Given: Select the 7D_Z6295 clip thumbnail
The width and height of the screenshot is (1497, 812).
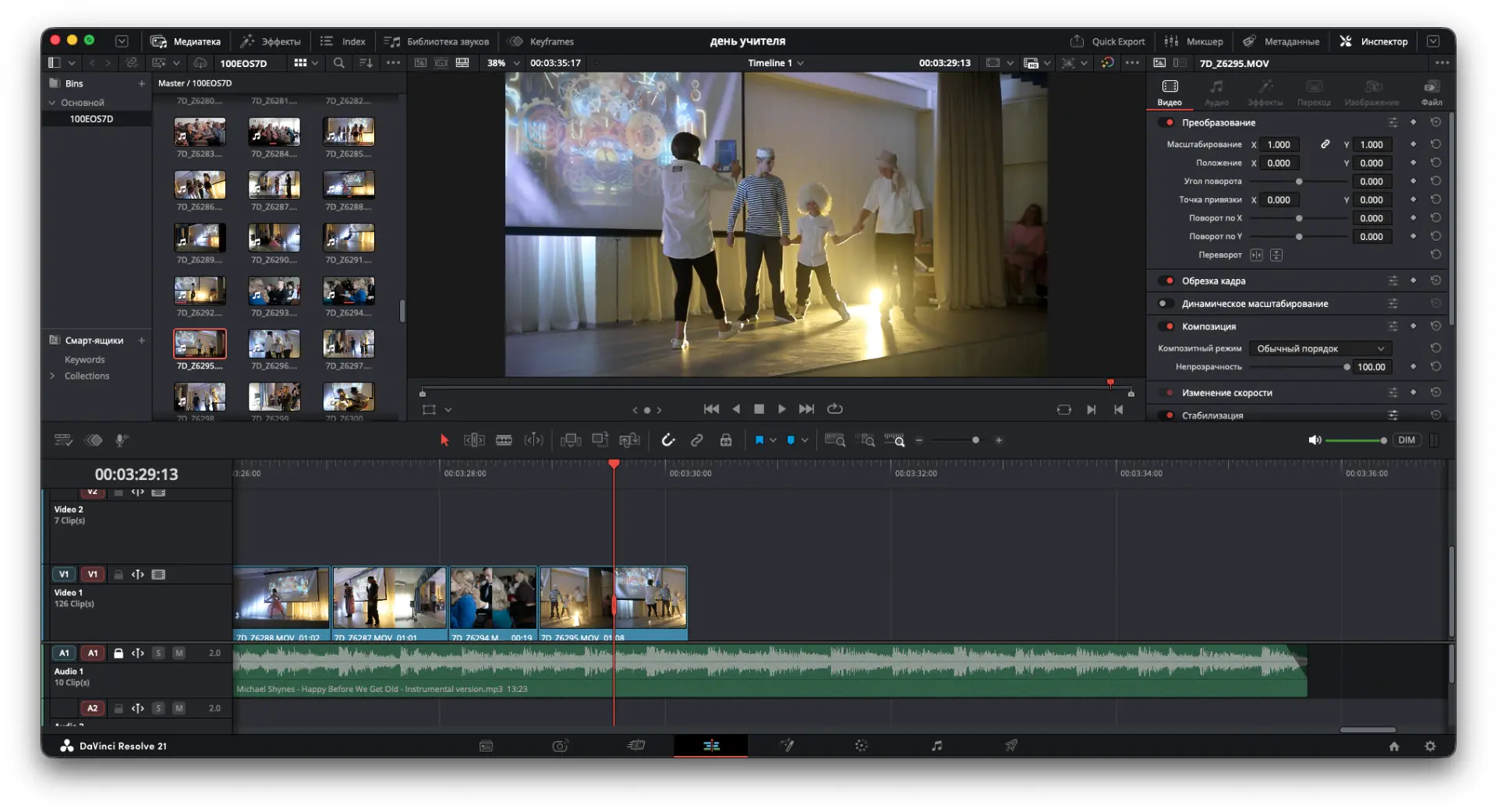Looking at the screenshot, I should click(200, 344).
